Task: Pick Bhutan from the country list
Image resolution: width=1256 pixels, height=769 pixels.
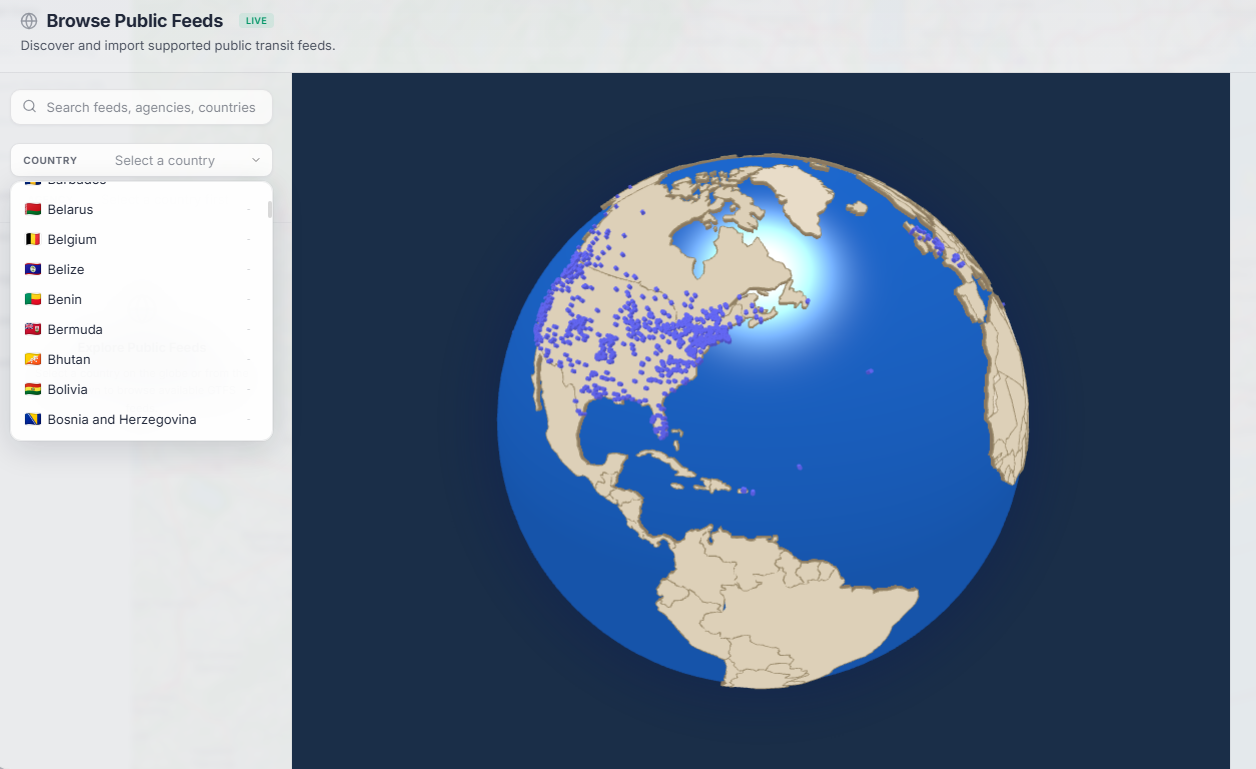Action: pyautogui.click(x=138, y=359)
